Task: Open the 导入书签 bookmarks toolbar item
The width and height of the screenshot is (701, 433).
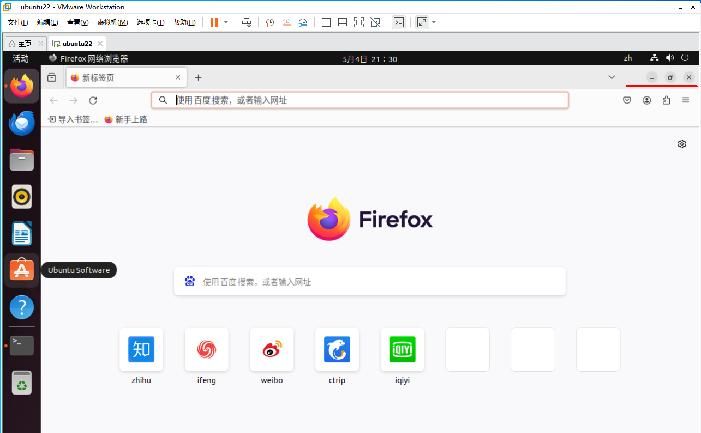Action: [72, 119]
